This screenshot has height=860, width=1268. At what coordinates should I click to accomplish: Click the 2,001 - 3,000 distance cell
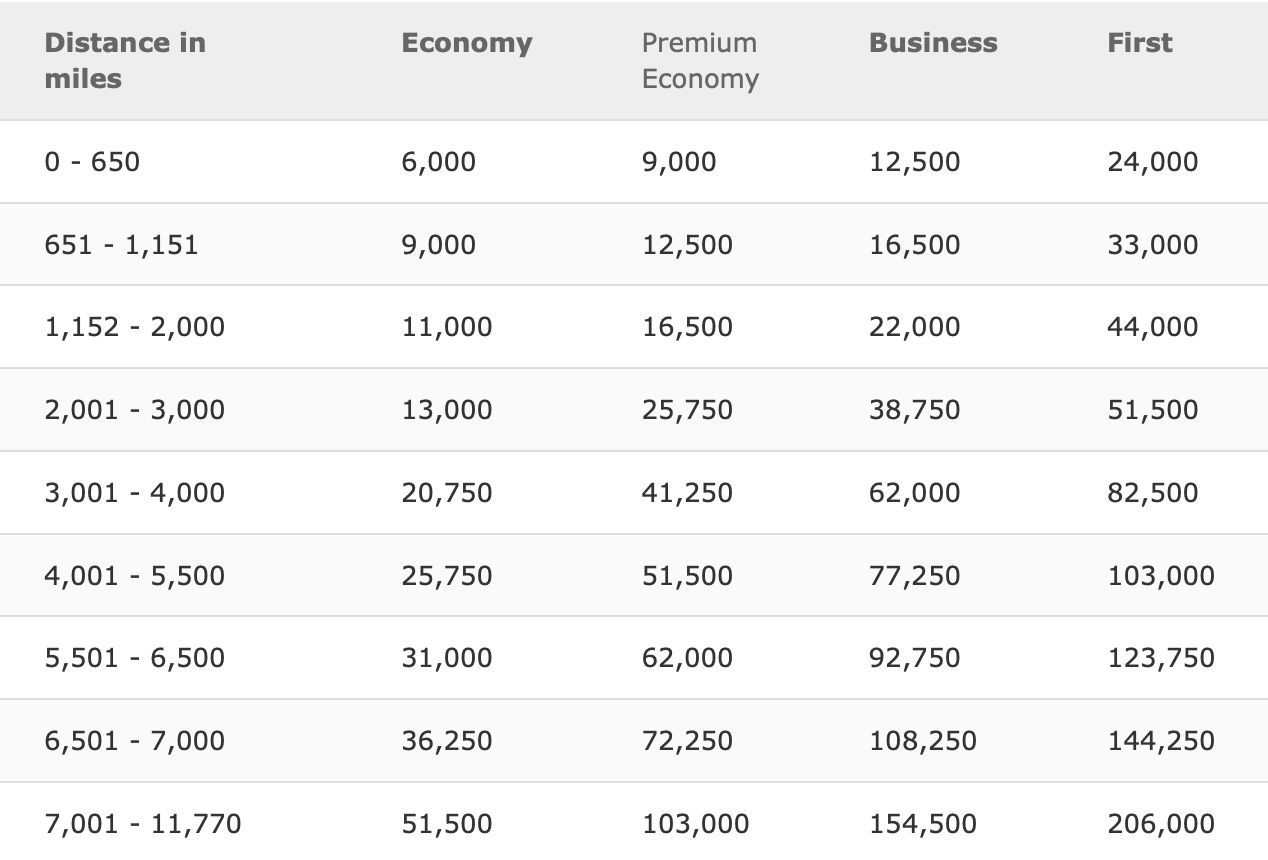(134, 410)
